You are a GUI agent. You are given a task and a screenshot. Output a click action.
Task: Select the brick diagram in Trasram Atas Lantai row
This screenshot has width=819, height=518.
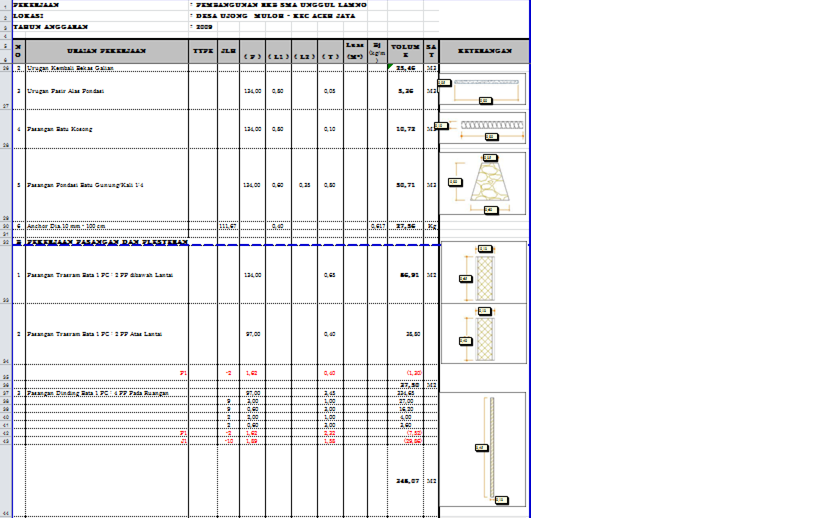pyautogui.click(x=484, y=334)
